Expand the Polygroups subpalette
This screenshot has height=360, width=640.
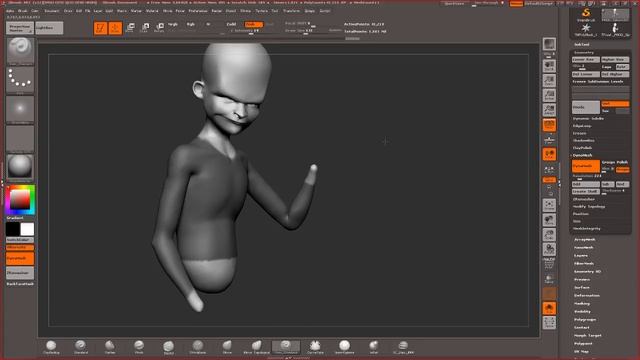pos(585,320)
